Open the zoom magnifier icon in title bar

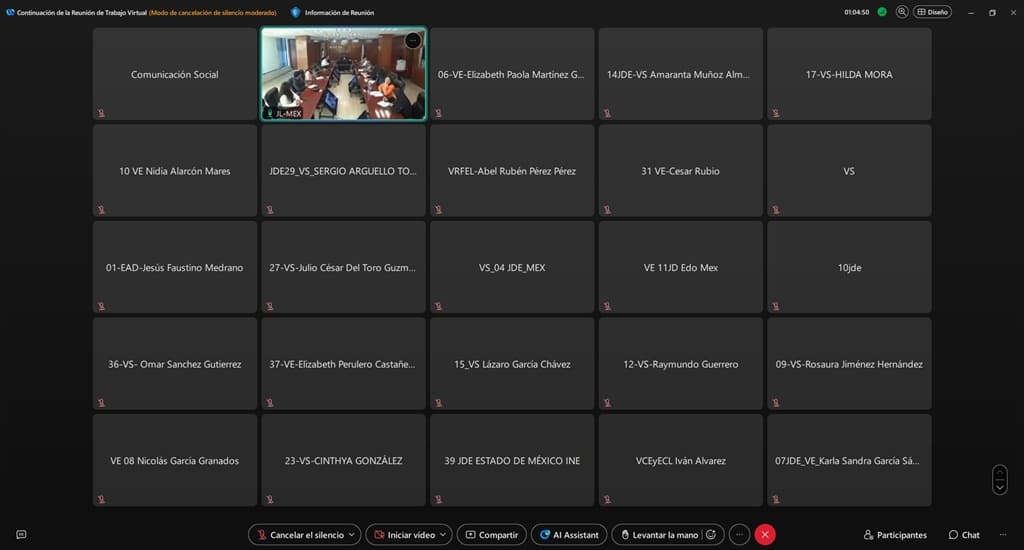click(902, 12)
